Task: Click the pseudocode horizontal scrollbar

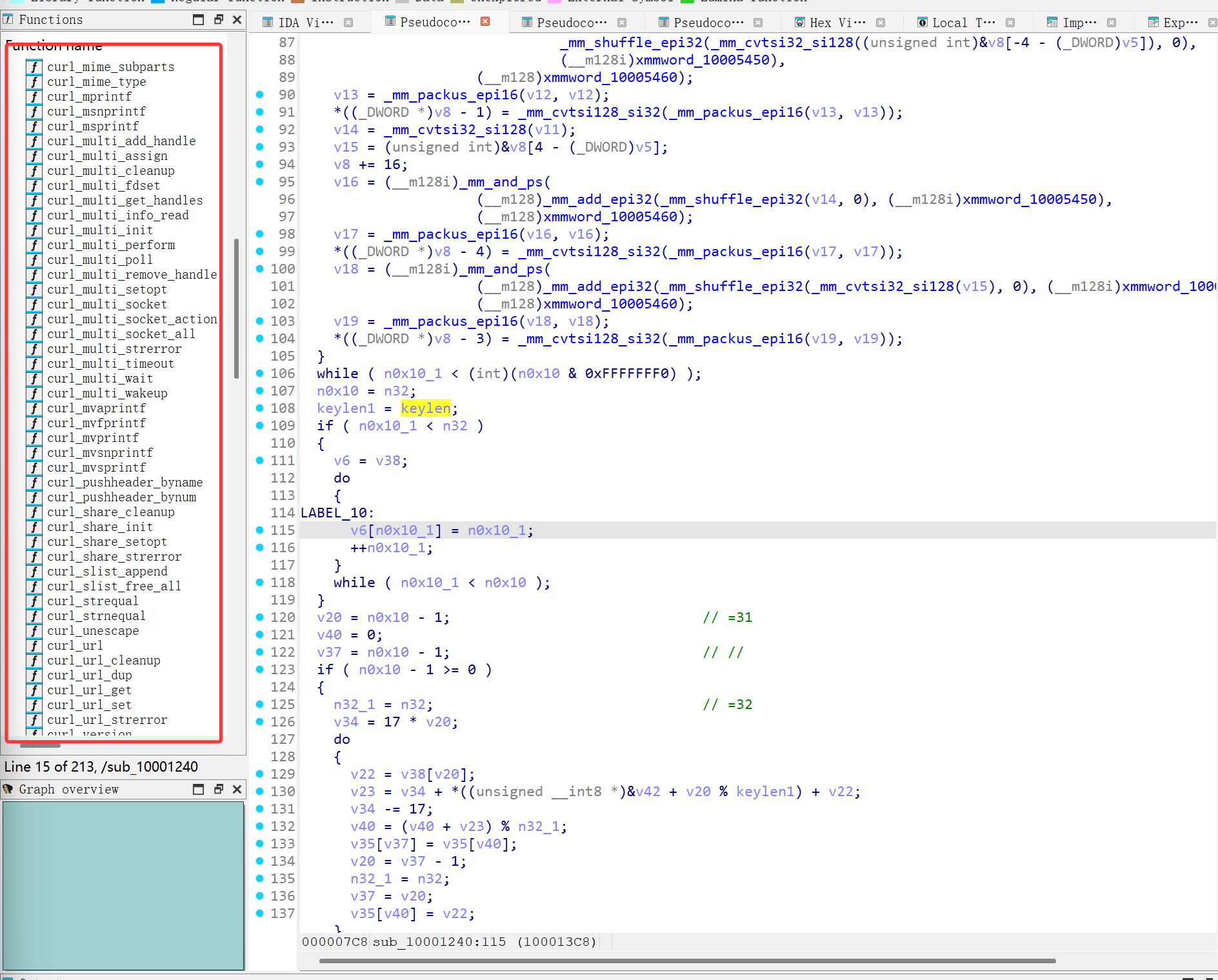Action: (688, 961)
